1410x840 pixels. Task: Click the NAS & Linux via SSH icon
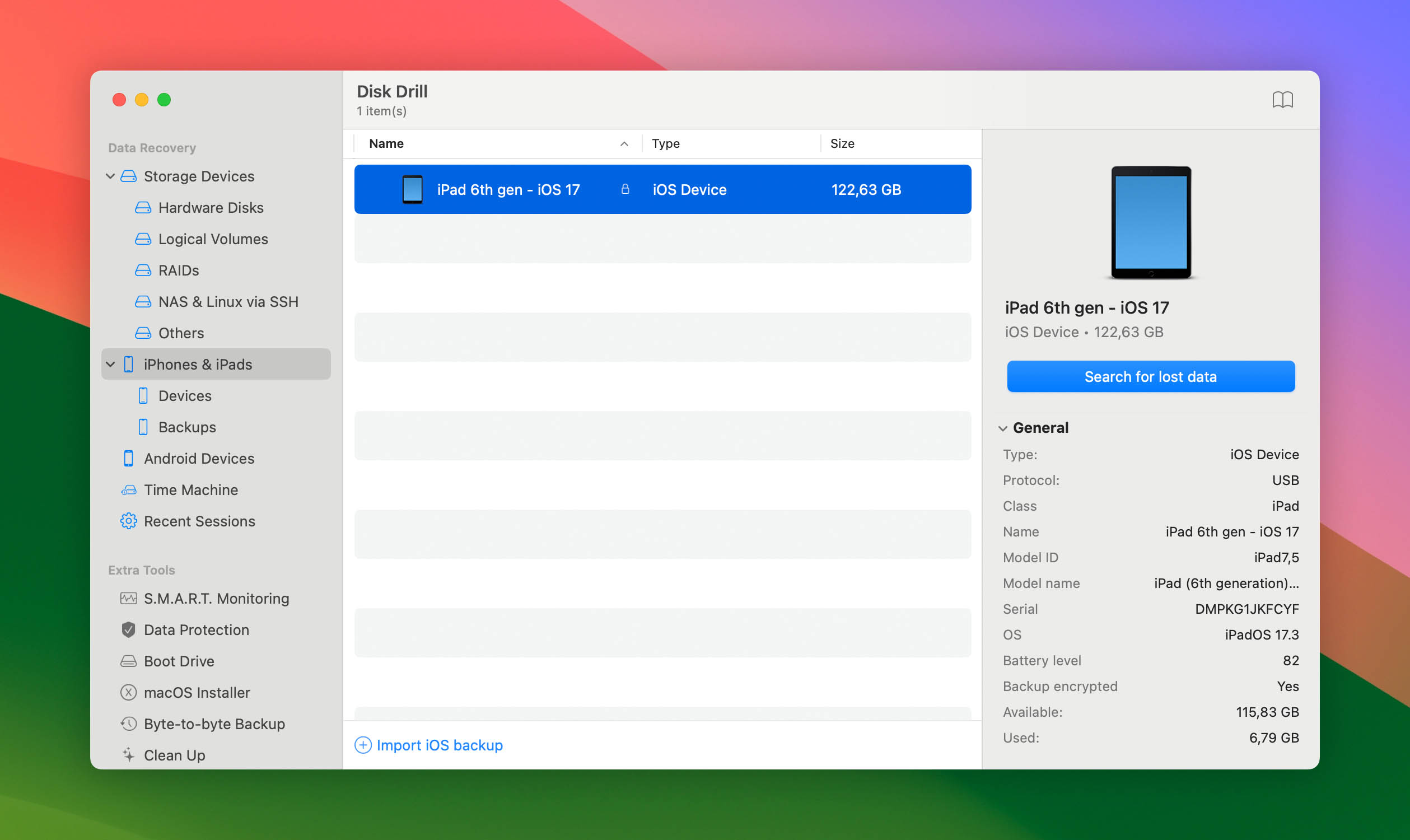pos(143,302)
